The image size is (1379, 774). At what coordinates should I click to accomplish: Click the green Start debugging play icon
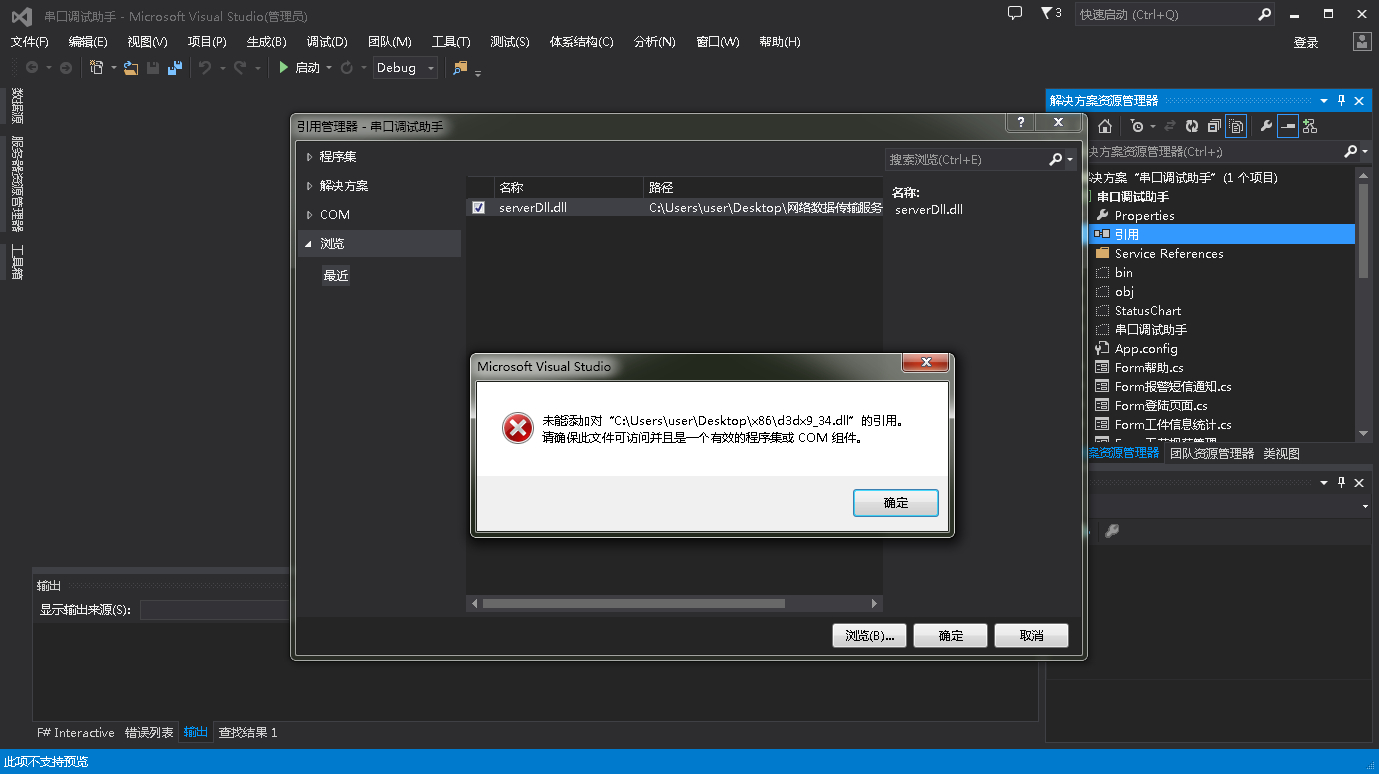coord(284,68)
